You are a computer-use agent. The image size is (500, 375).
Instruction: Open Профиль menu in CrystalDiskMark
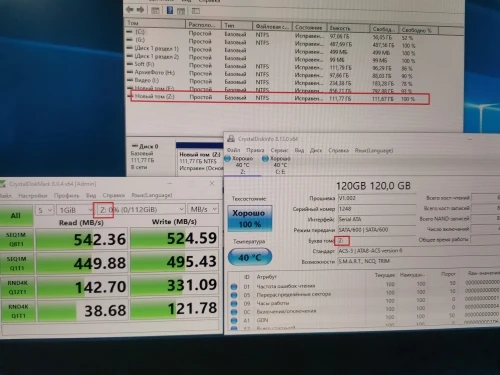point(66,195)
